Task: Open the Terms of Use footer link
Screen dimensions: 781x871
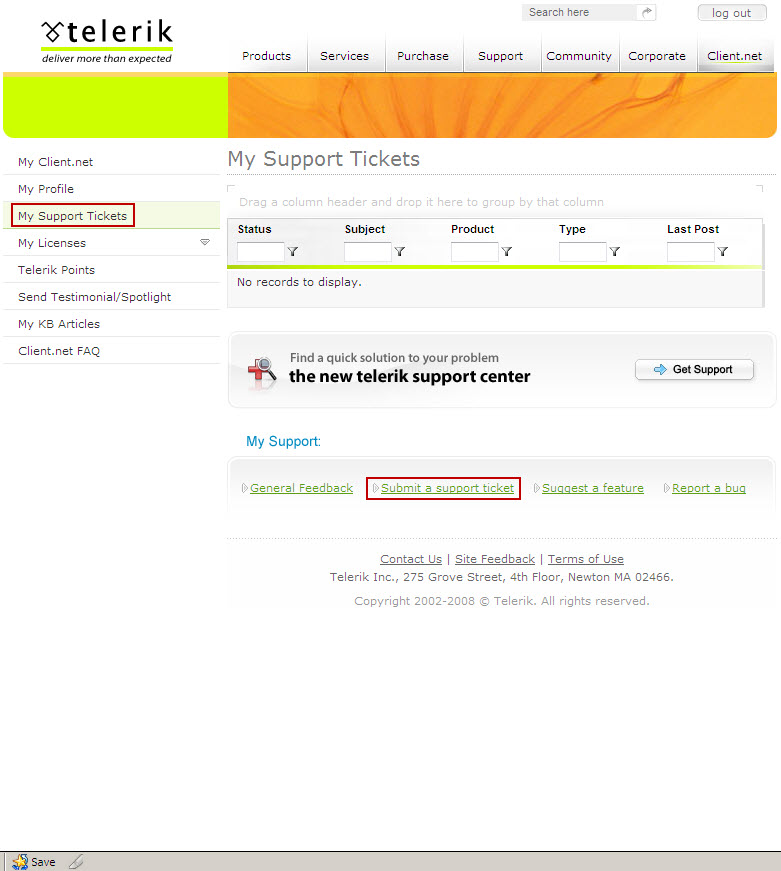Action: coord(585,559)
